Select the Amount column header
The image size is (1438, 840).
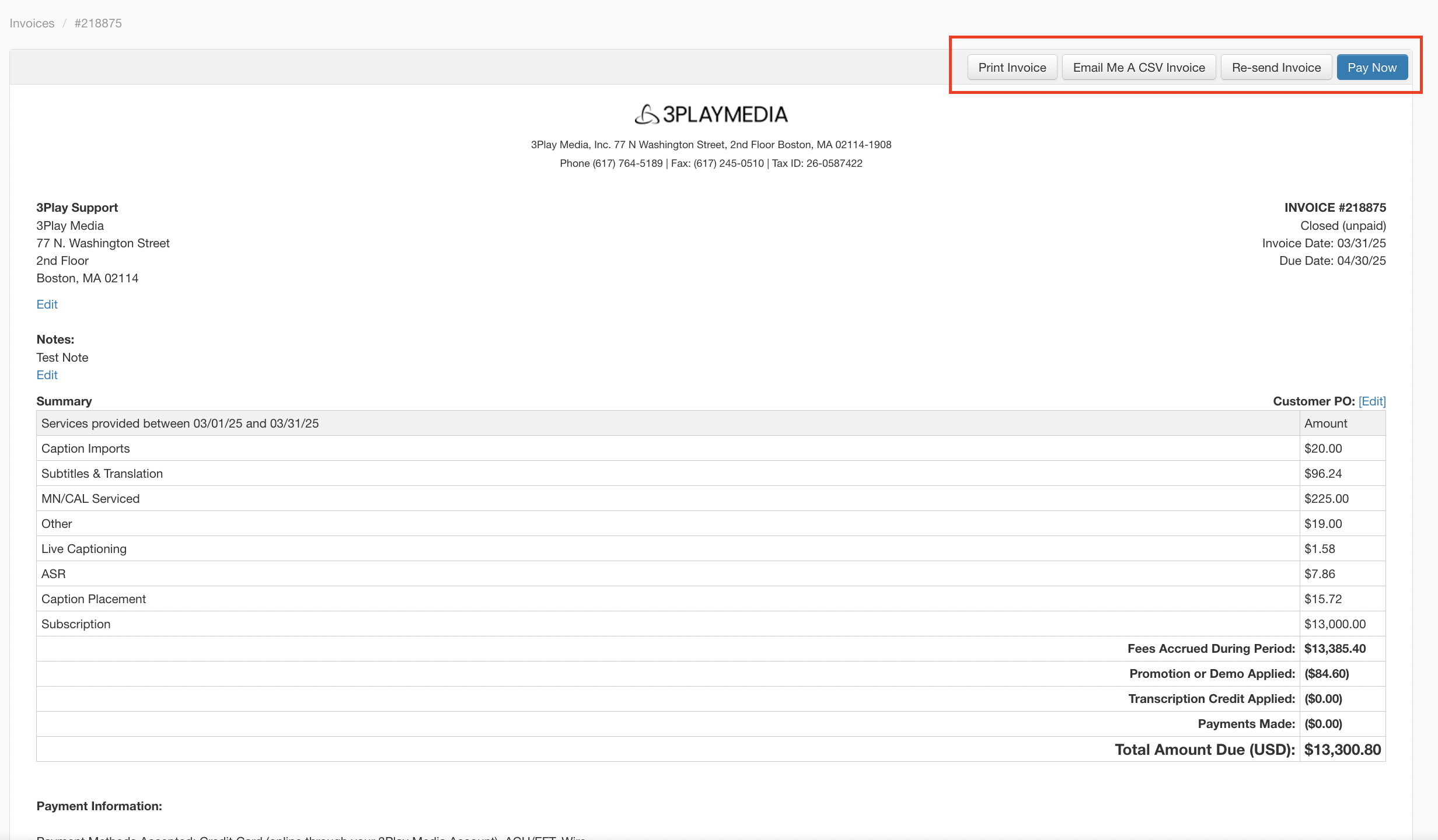point(1326,423)
